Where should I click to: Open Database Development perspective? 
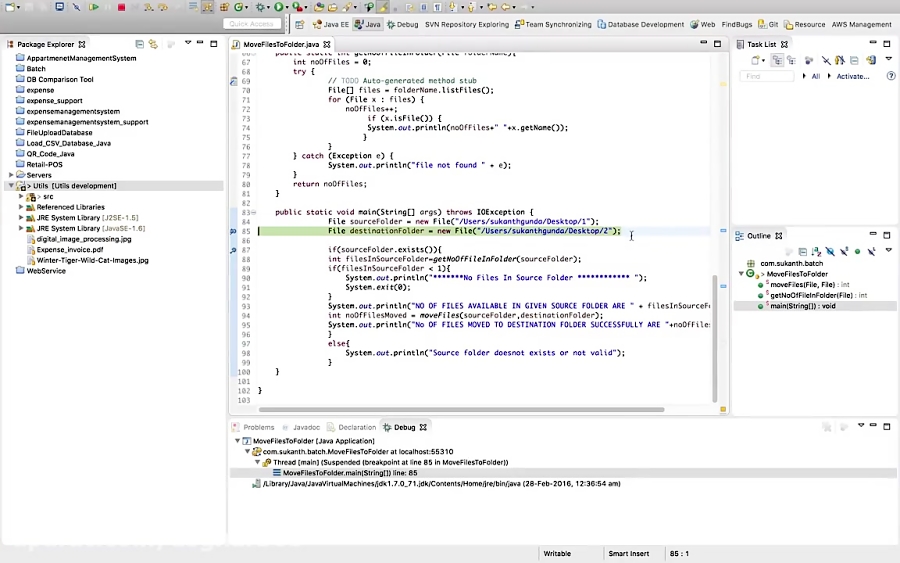click(641, 24)
